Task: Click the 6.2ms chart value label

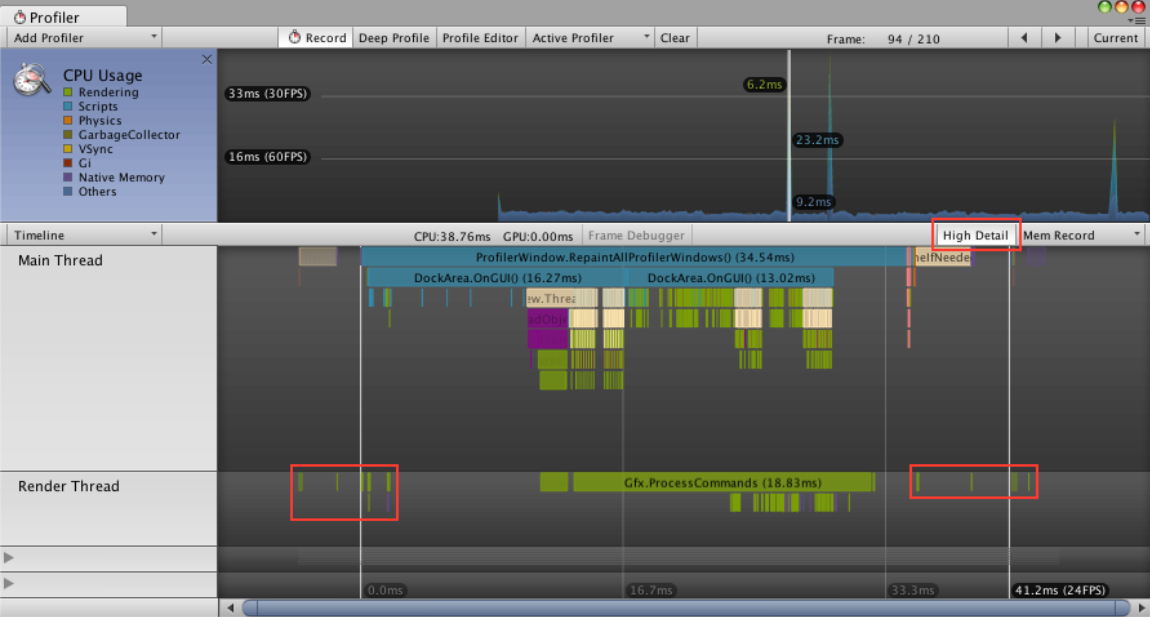Action: coord(763,84)
